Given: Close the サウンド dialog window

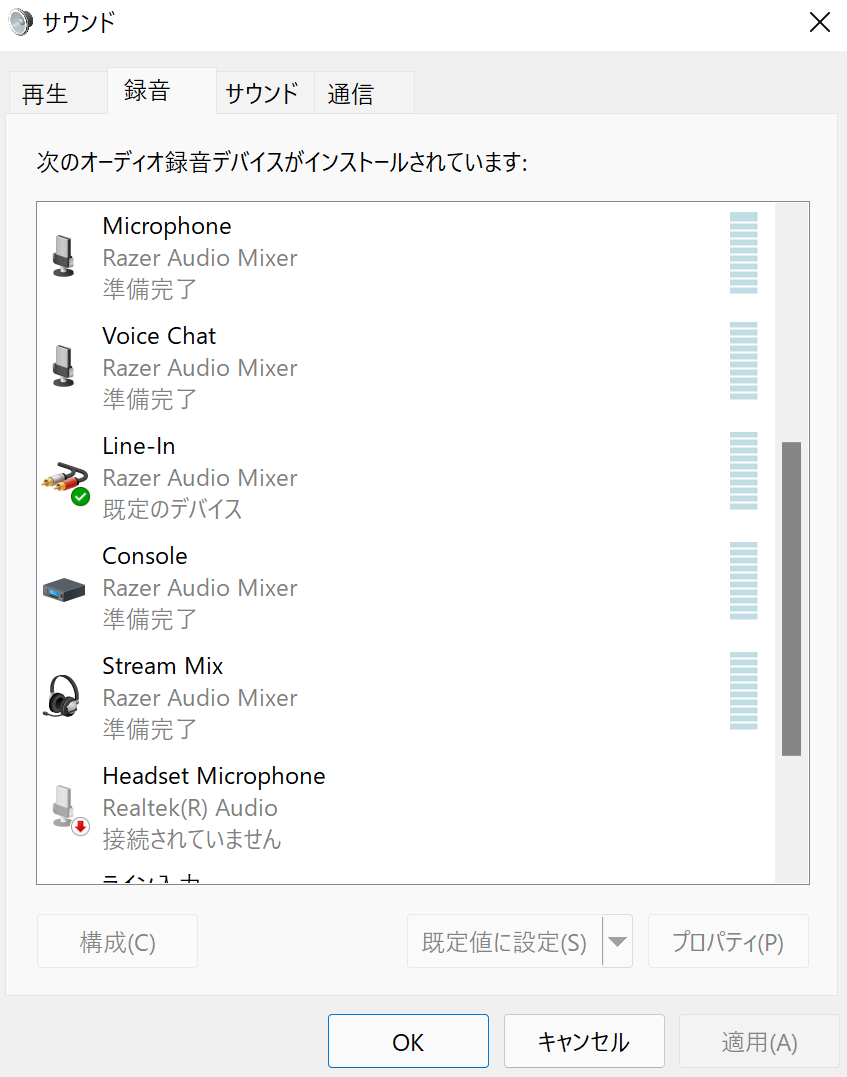Looking at the screenshot, I should pos(820,23).
